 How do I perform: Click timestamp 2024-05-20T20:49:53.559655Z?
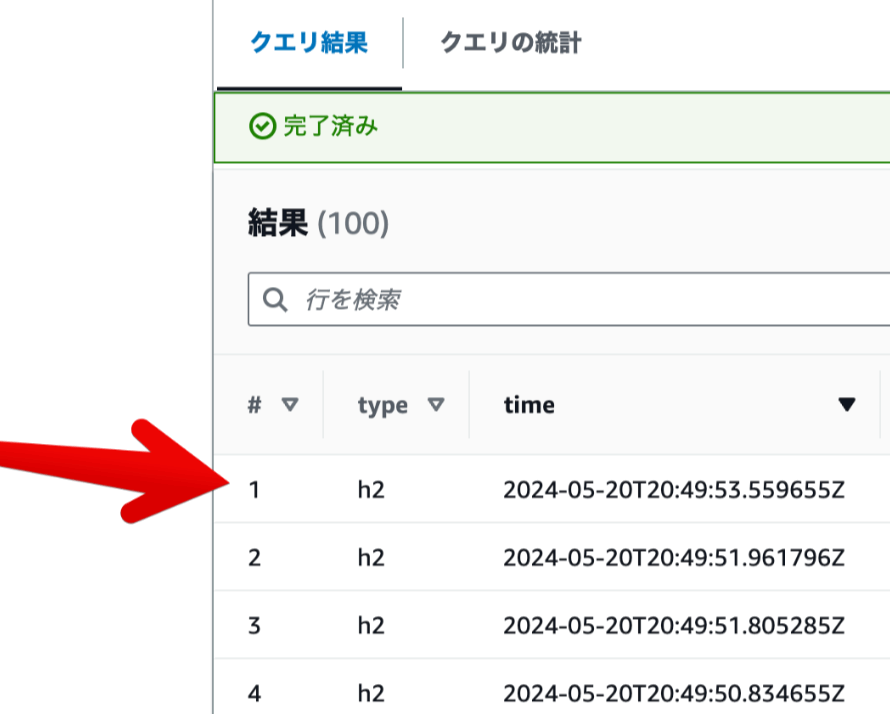pos(674,490)
